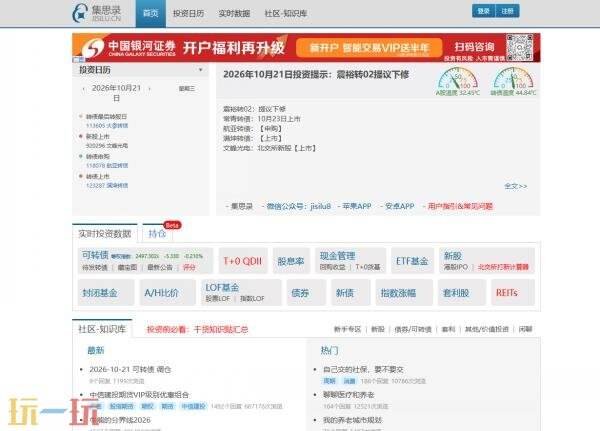Open post 2026-10-21 可转债 调仓

coord(130,369)
